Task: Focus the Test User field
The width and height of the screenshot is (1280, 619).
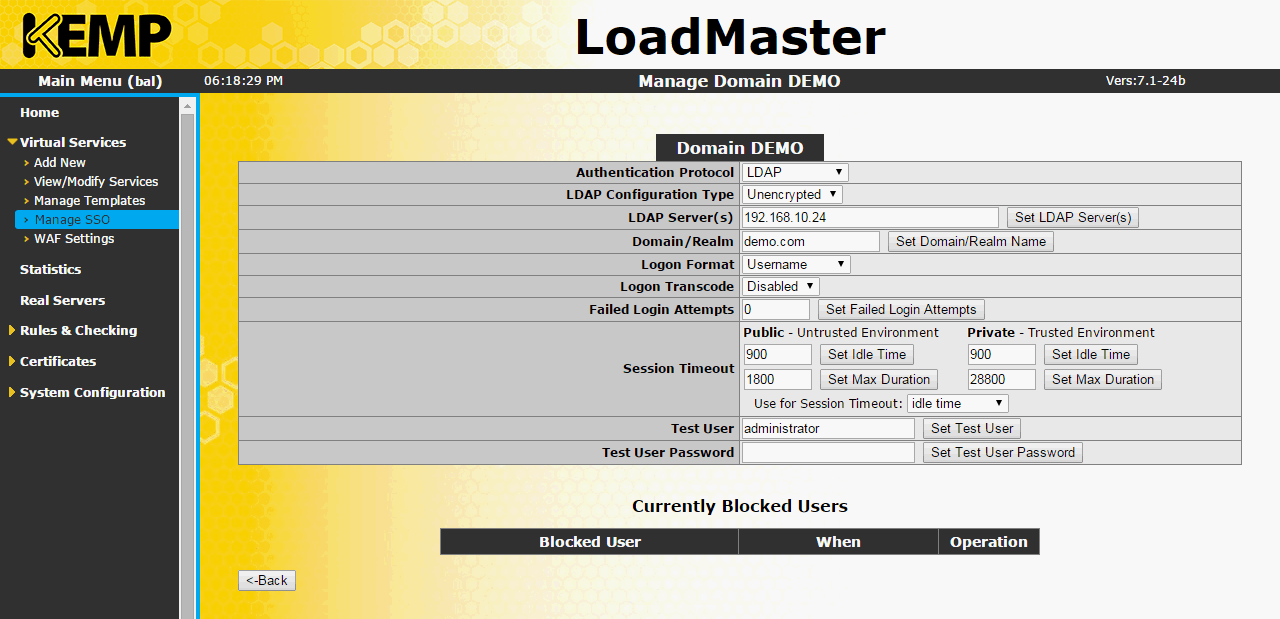Action: (828, 428)
